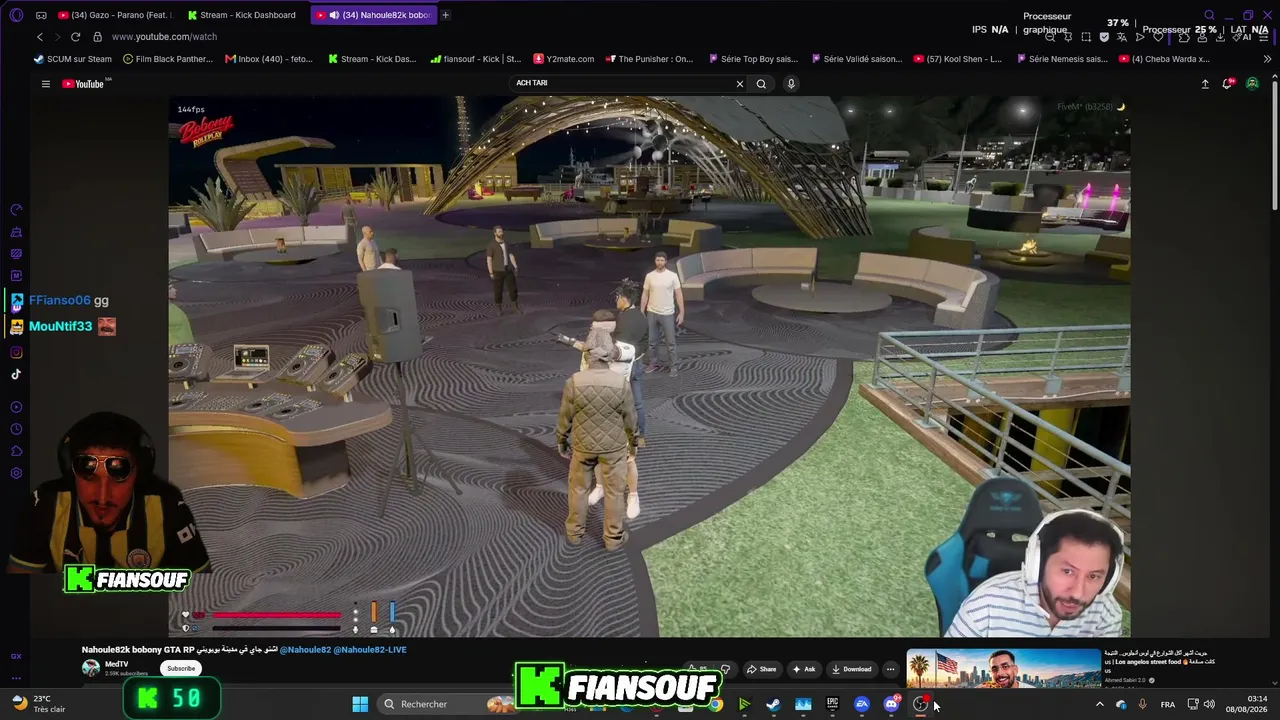The height and width of the screenshot is (720, 1280).
Task: Go to YouTube home via logo
Action: point(83,84)
